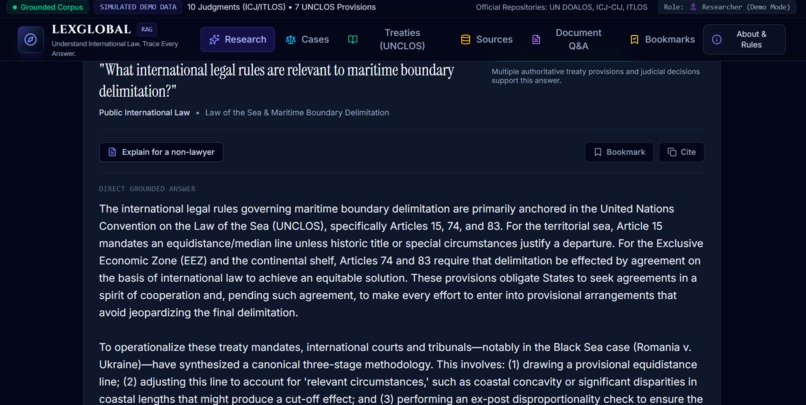This screenshot has height=405, width=806.
Task: Click 'Law of the Sea & Maritime Boundary Delimitation'
Action: [297, 113]
